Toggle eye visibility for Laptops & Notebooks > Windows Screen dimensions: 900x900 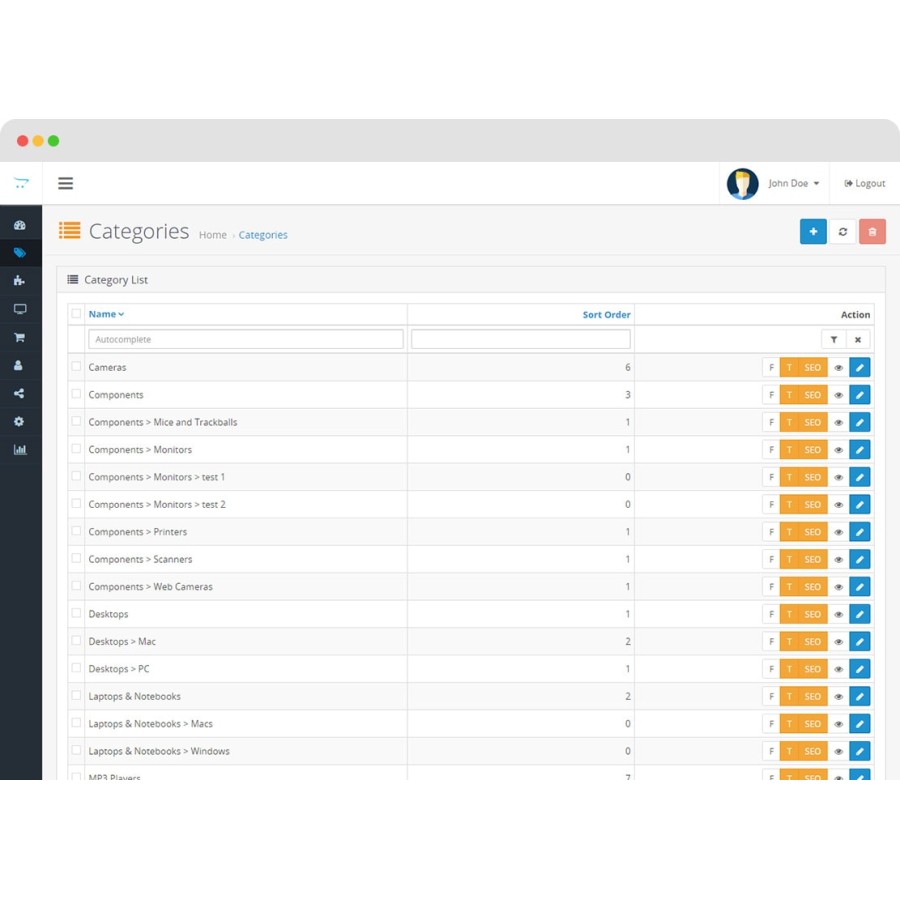click(839, 751)
